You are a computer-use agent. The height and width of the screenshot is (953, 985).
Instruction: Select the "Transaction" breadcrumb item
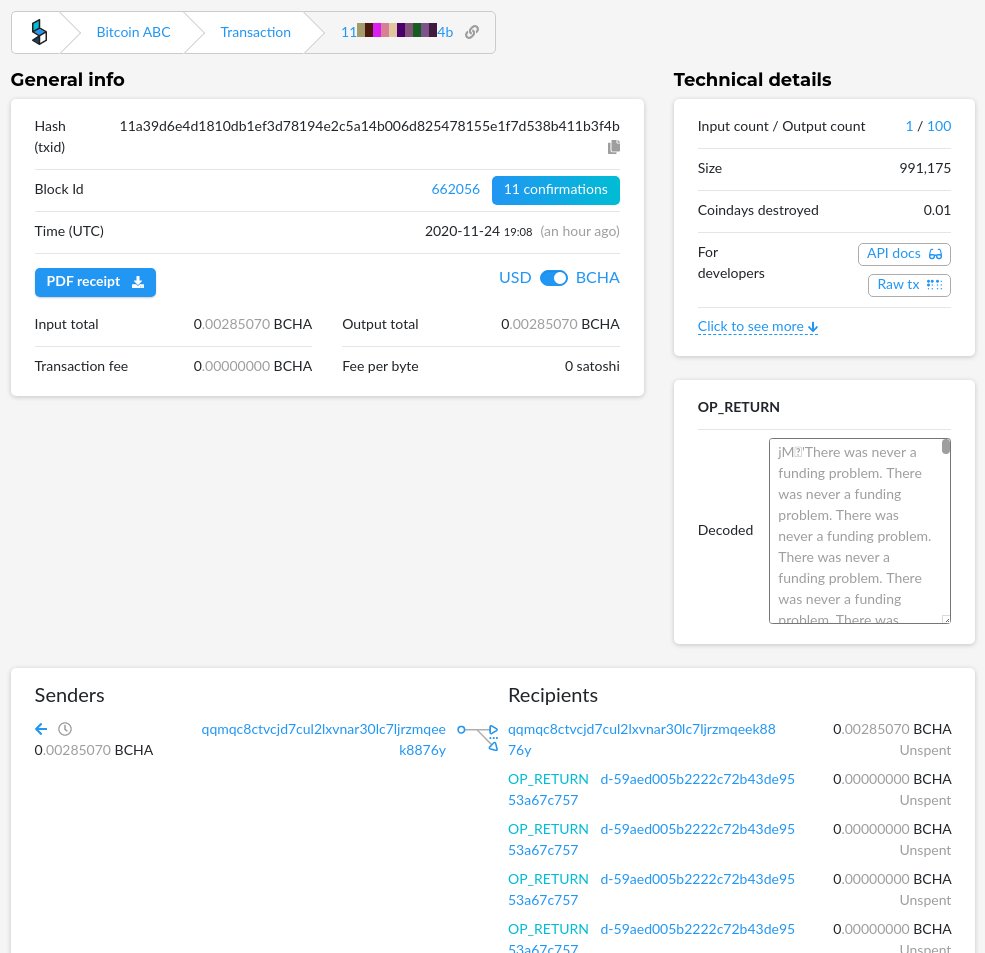pos(255,32)
